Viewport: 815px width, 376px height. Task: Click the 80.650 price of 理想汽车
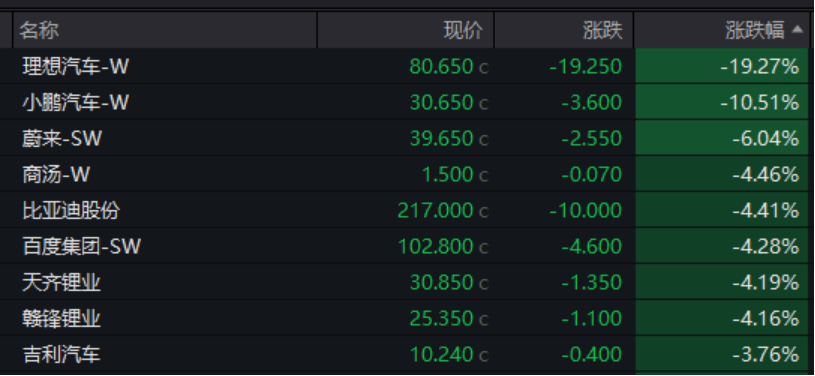(441, 67)
